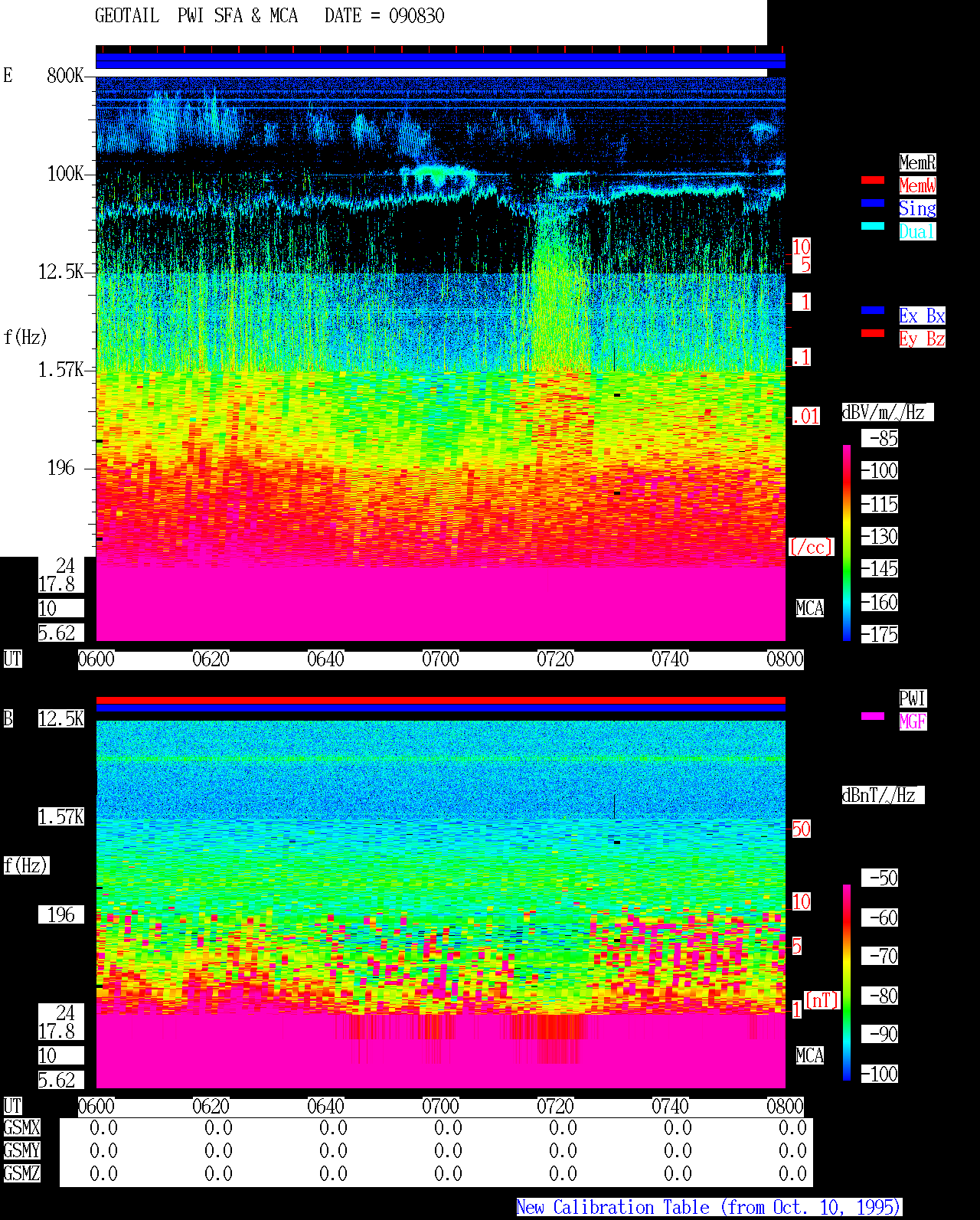Click the -100 value on magnetic color scale
Viewport: 980px width, 1220px height.
pos(880,1074)
